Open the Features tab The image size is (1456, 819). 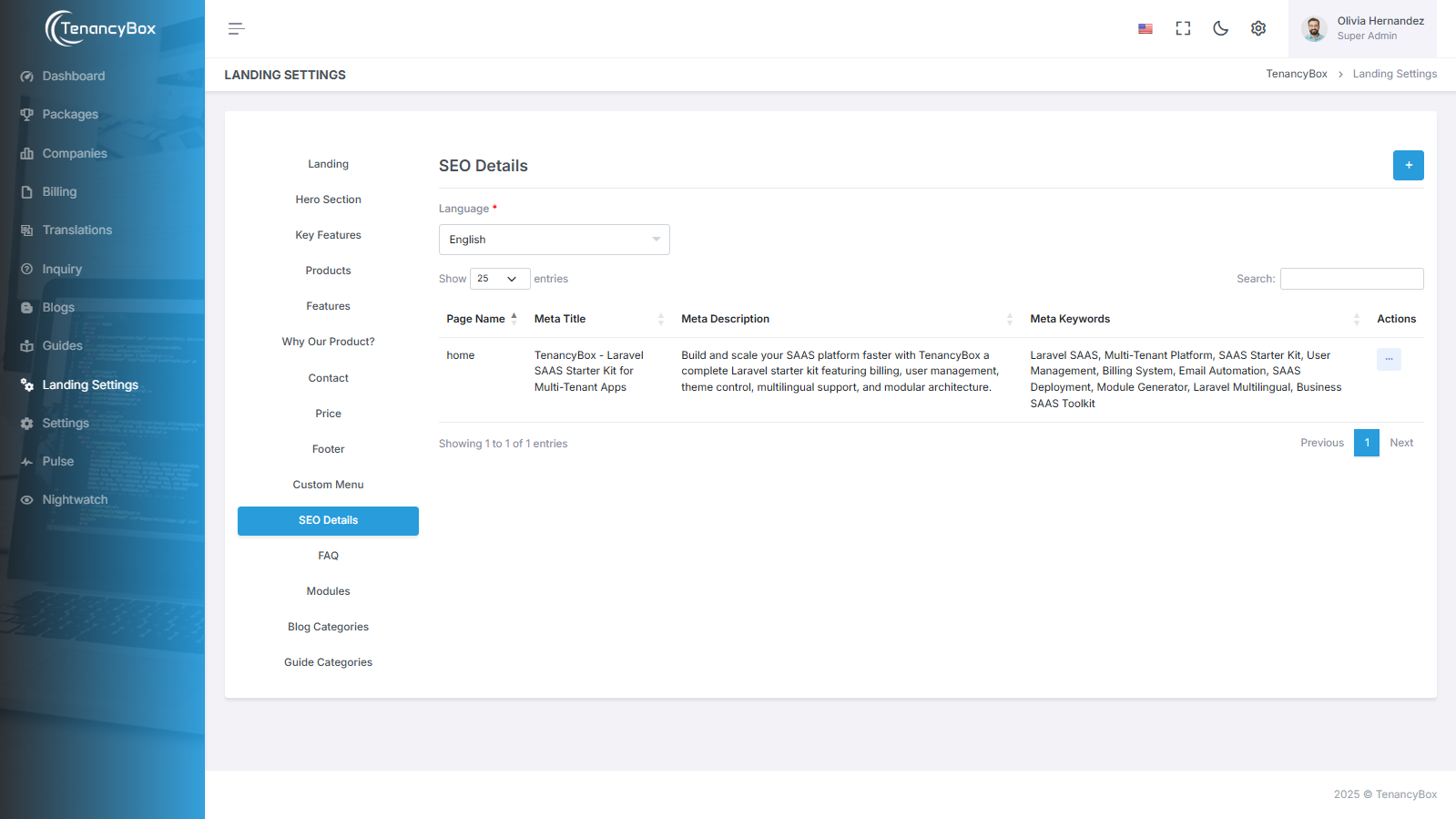coord(328,306)
